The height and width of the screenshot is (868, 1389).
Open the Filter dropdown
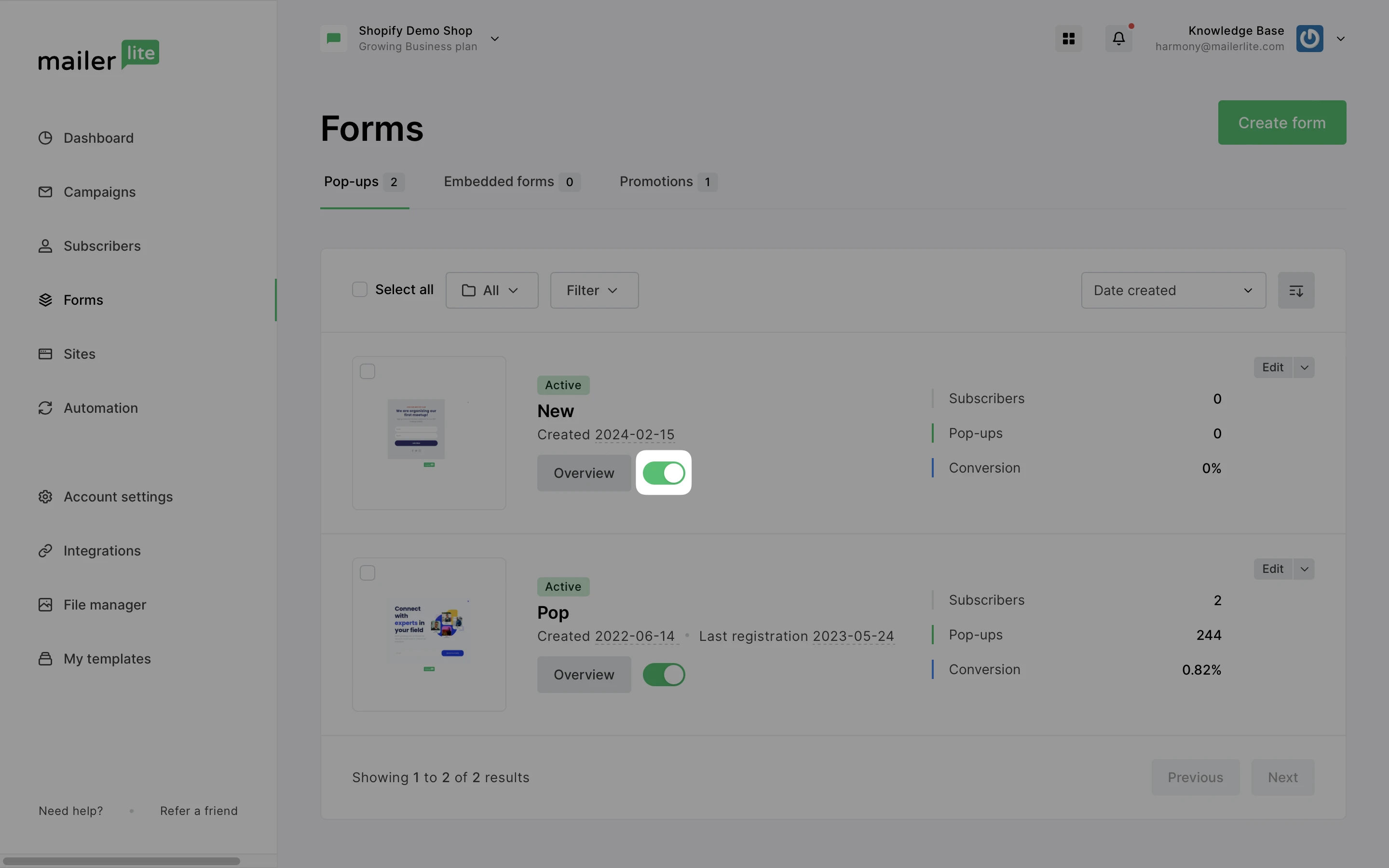tap(594, 290)
